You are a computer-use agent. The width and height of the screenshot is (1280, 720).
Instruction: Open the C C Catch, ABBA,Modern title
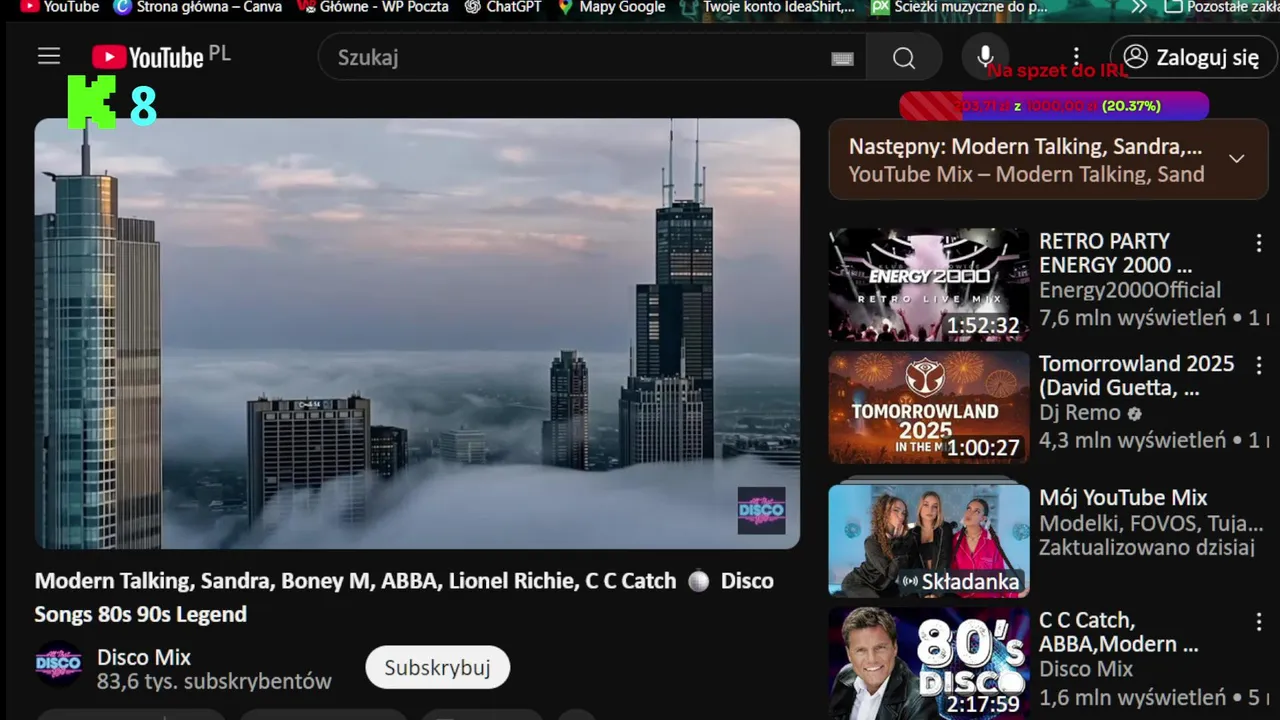[1118, 632]
